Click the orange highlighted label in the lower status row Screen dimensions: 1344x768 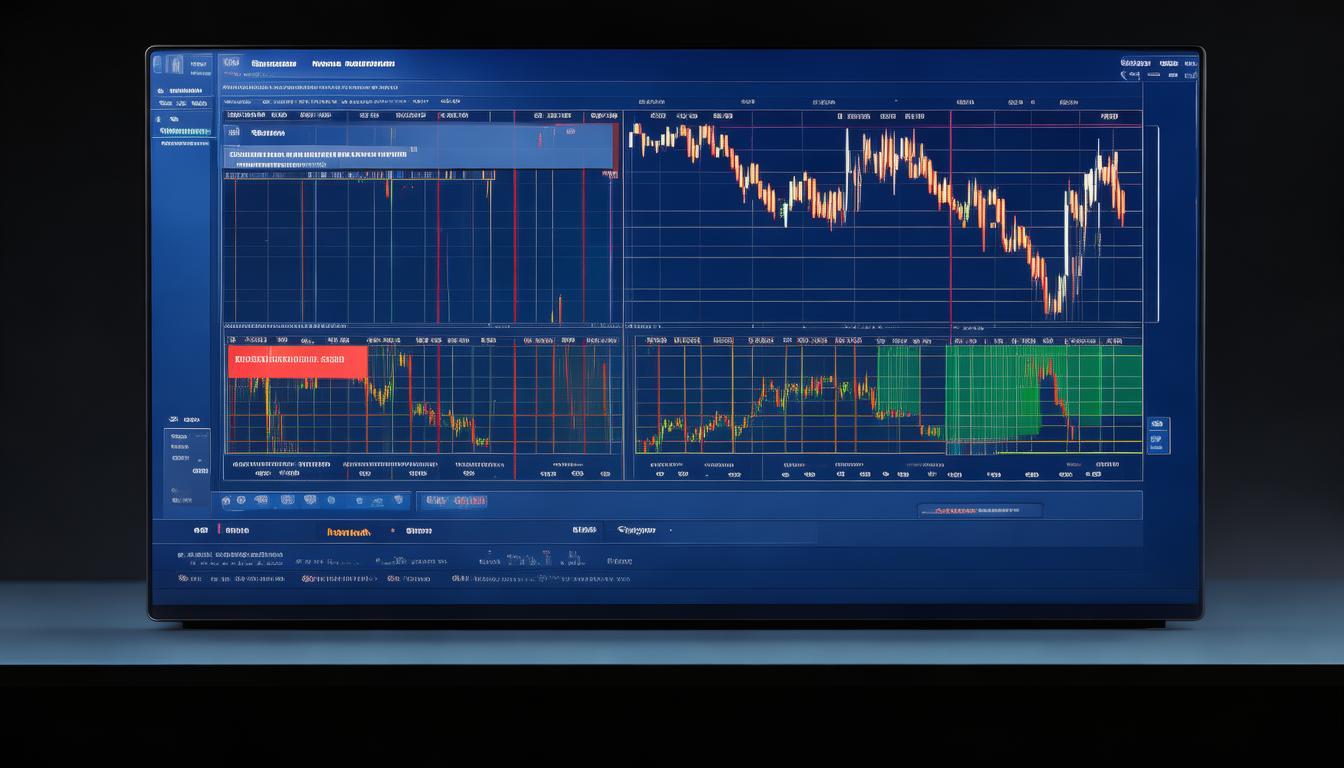(348, 532)
